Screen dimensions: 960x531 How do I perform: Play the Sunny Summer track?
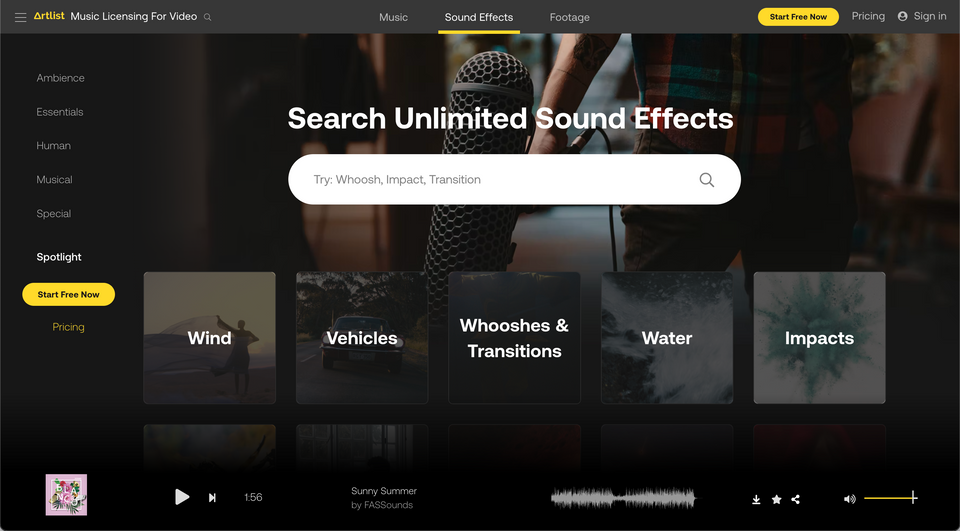click(182, 497)
